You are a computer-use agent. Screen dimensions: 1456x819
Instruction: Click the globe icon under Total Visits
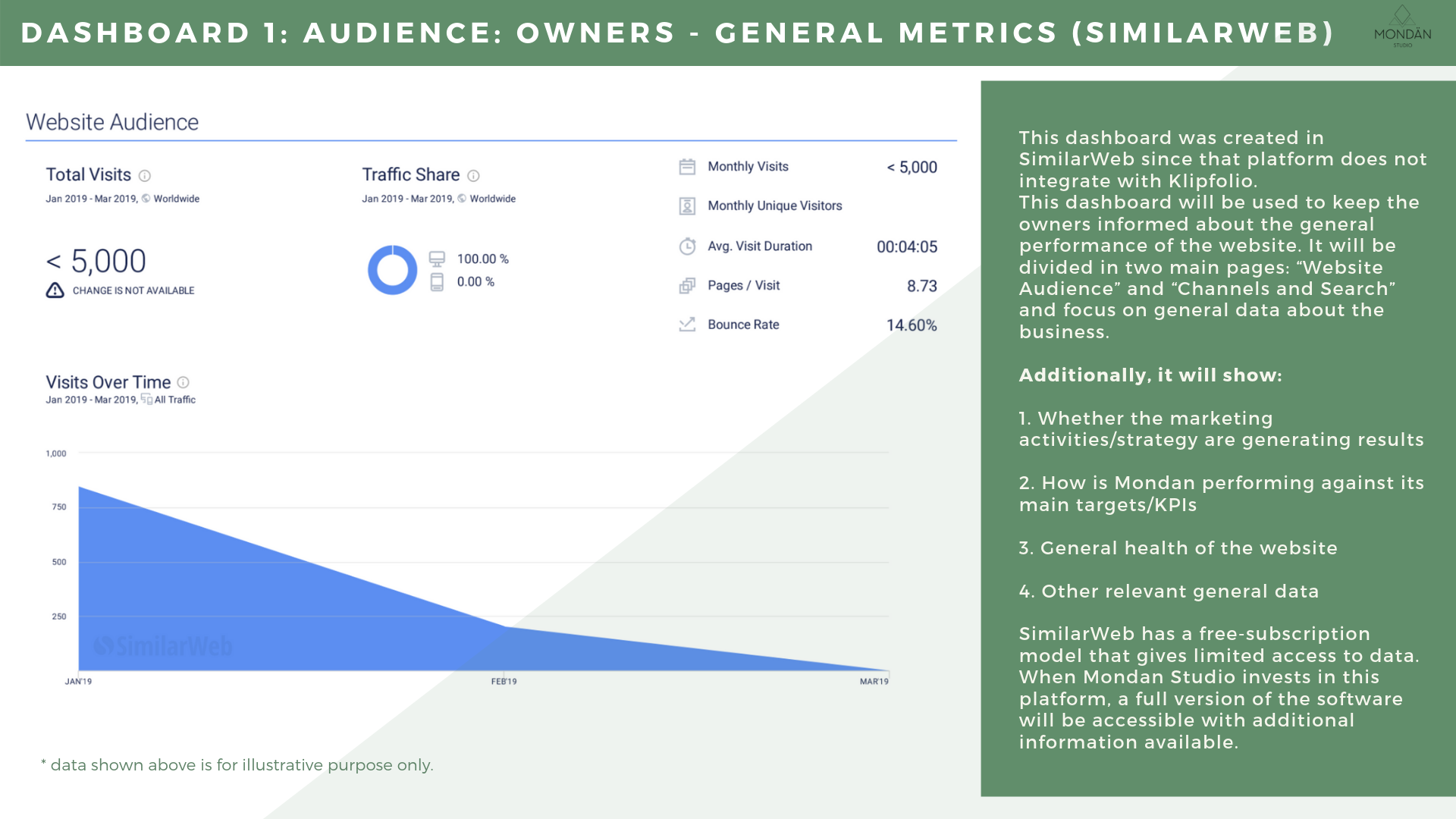pos(146,199)
